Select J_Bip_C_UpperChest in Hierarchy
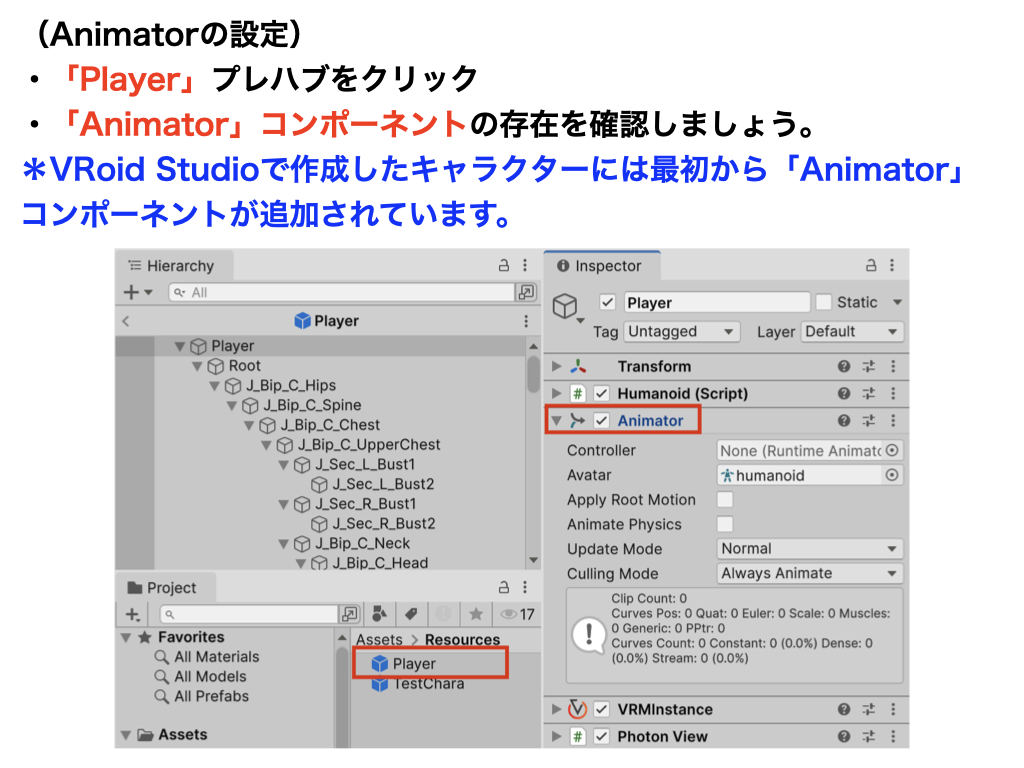1024x768 pixels. pos(369,445)
